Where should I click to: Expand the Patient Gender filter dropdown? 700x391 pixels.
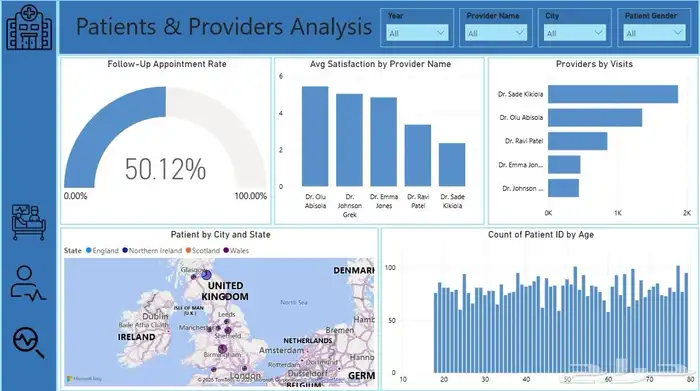tap(654, 33)
